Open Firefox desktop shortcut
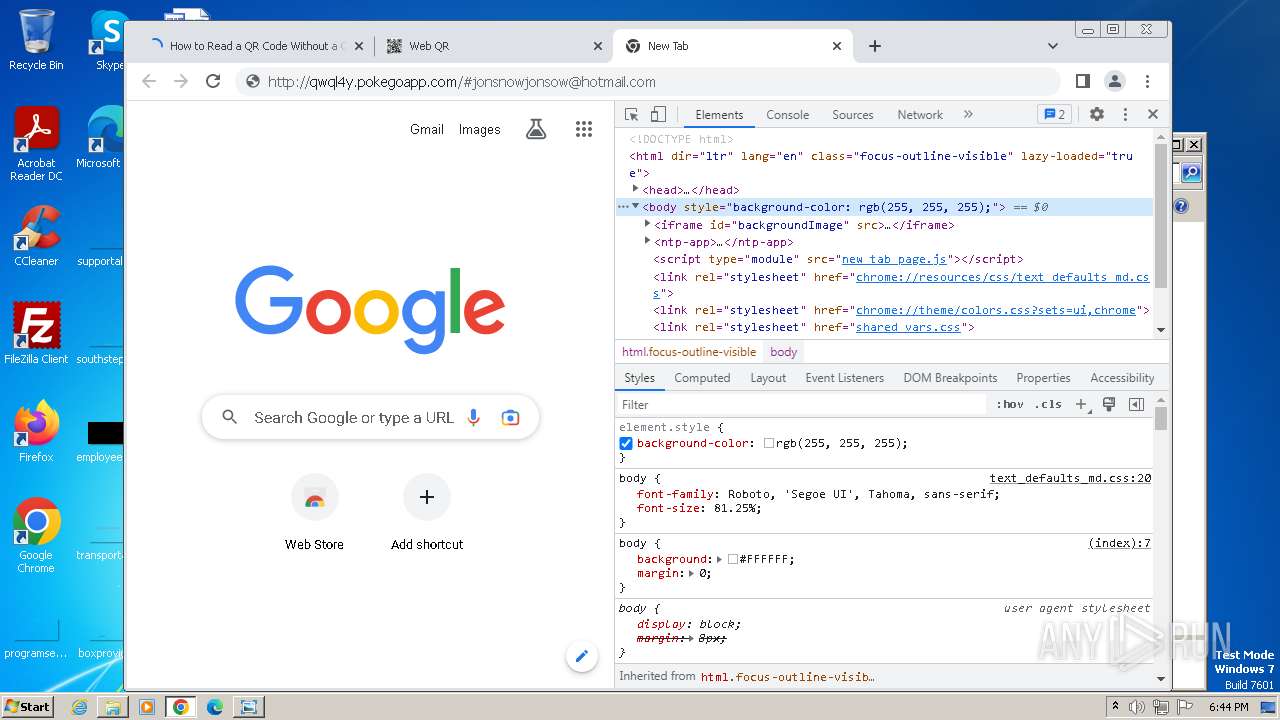 (x=36, y=432)
